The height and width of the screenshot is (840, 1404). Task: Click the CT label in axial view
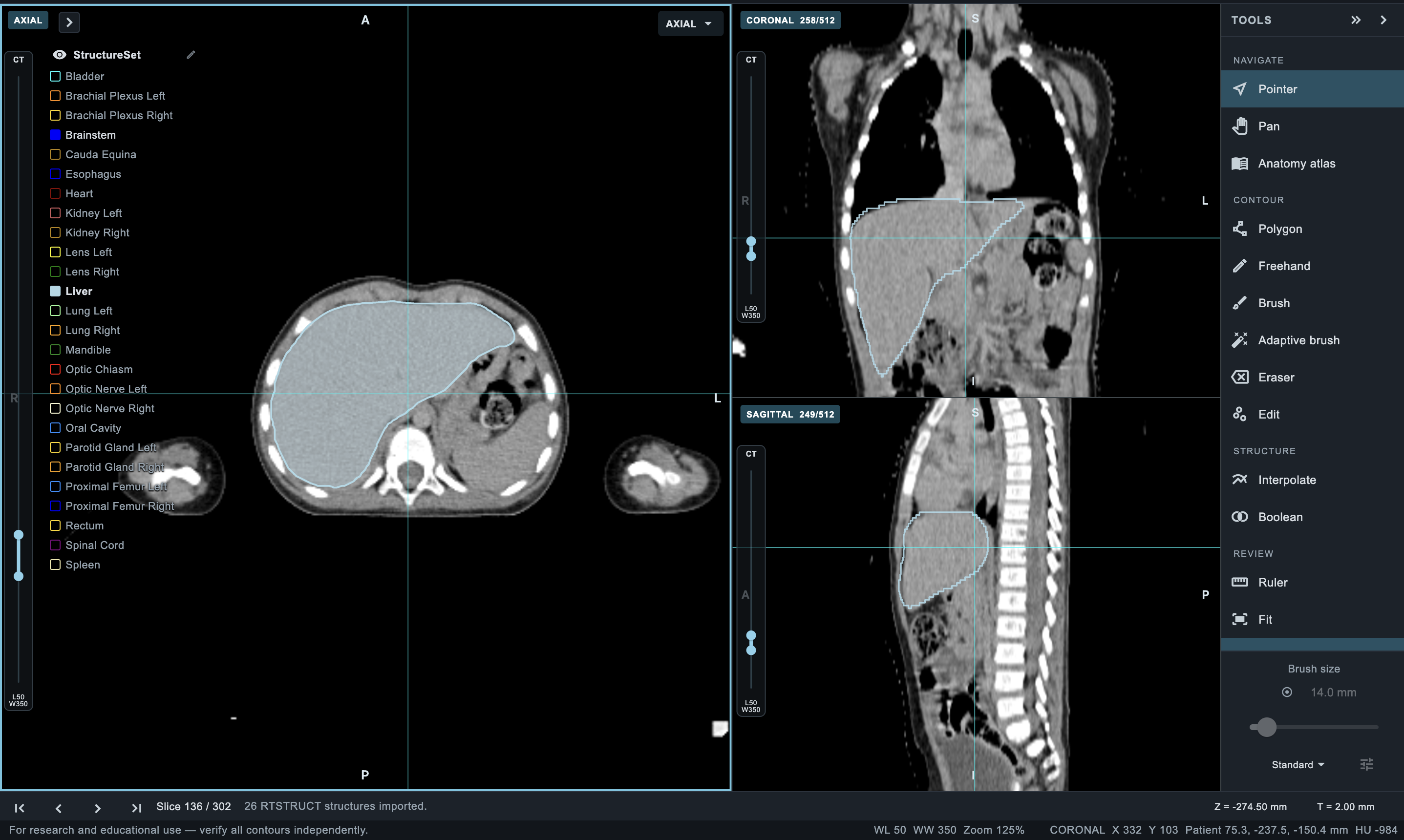coord(19,60)
